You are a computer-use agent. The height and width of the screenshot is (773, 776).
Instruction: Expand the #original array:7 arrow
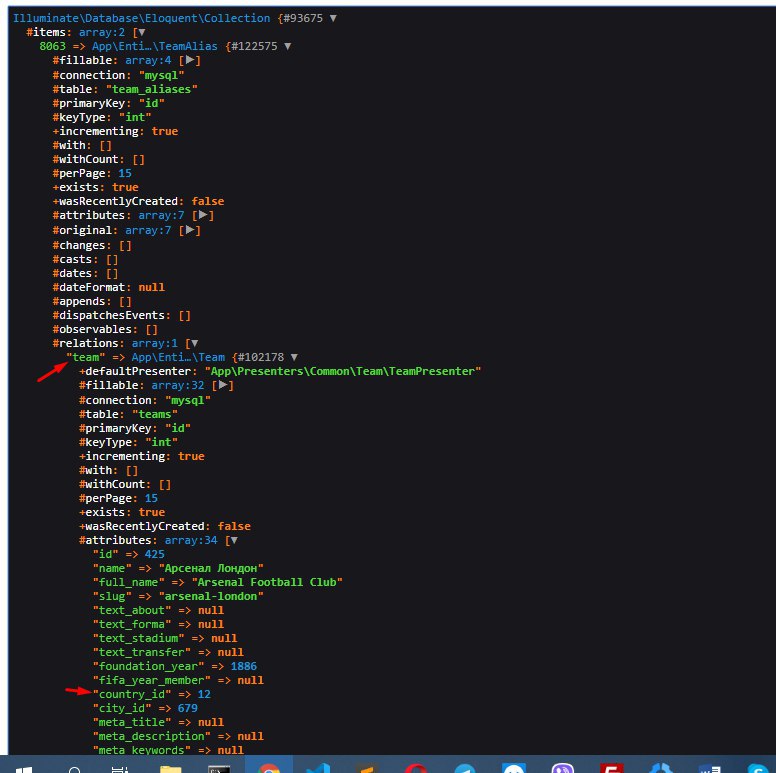tap(190, 230)
